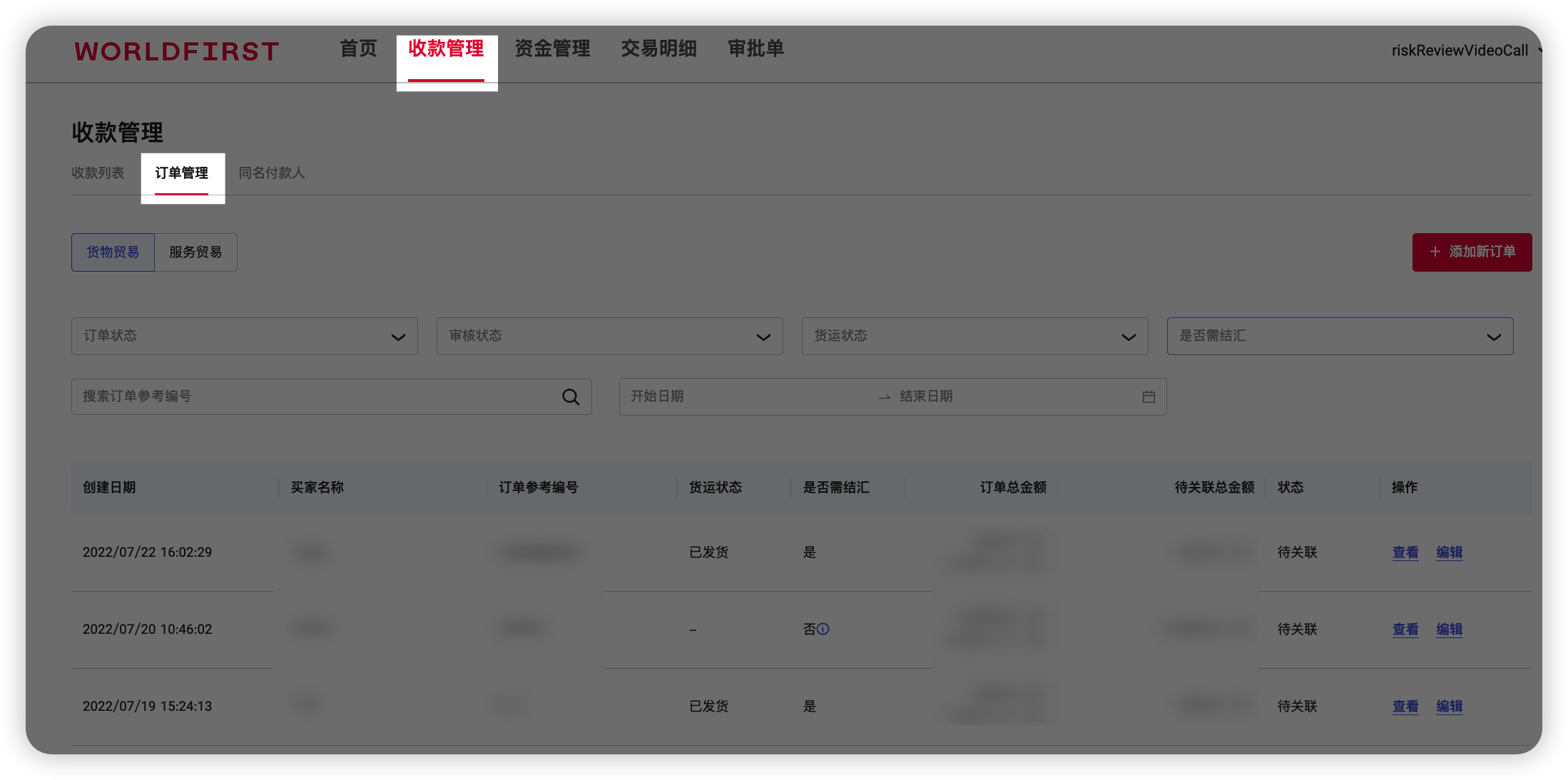Expand the 是否需结汇 dropdown
The width and height of the screenshot is (1568, 780).
[1340, 336]
